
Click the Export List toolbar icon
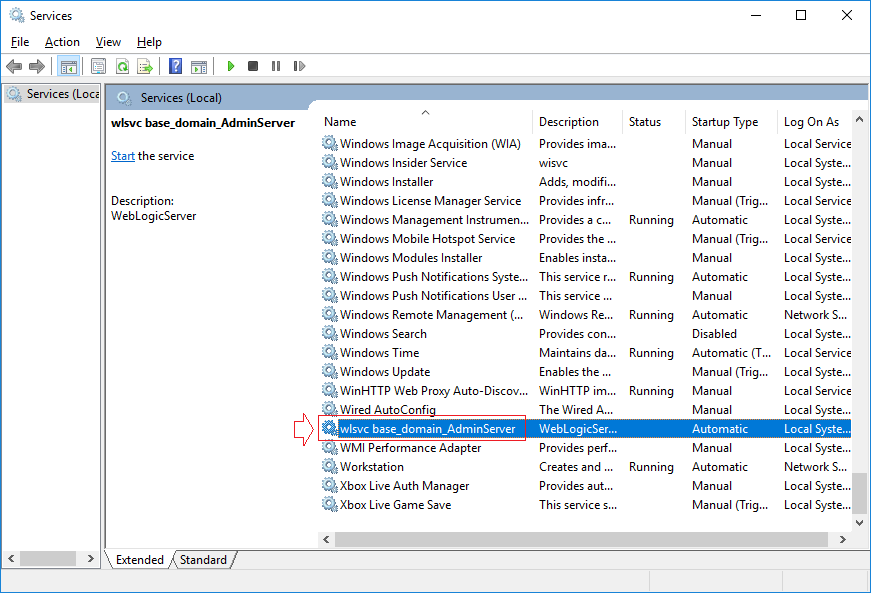[145, 67]
